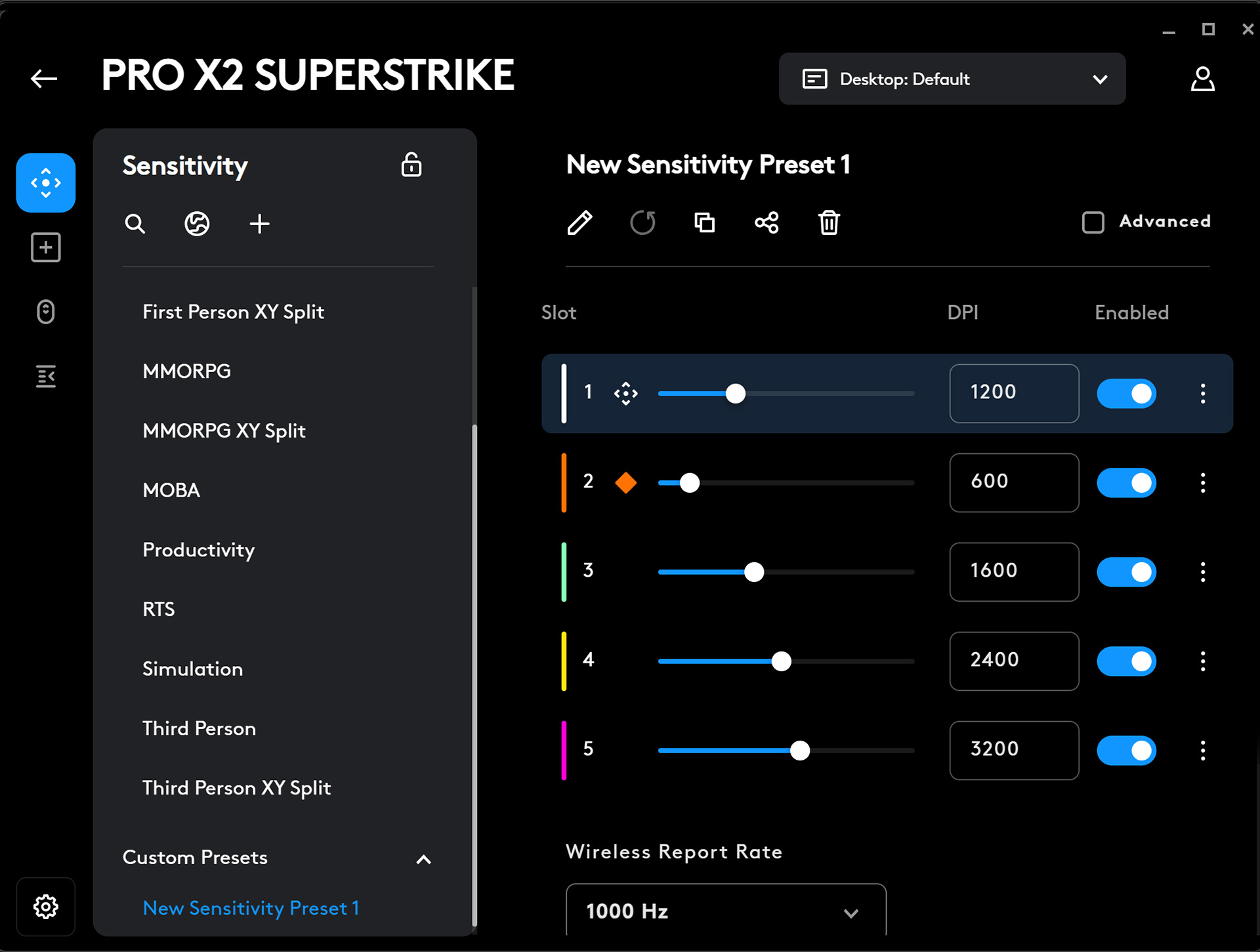The image size is (1260, 952).
Task: Disable the slot 2 enabled toggle
Action: coord(1126,483)
